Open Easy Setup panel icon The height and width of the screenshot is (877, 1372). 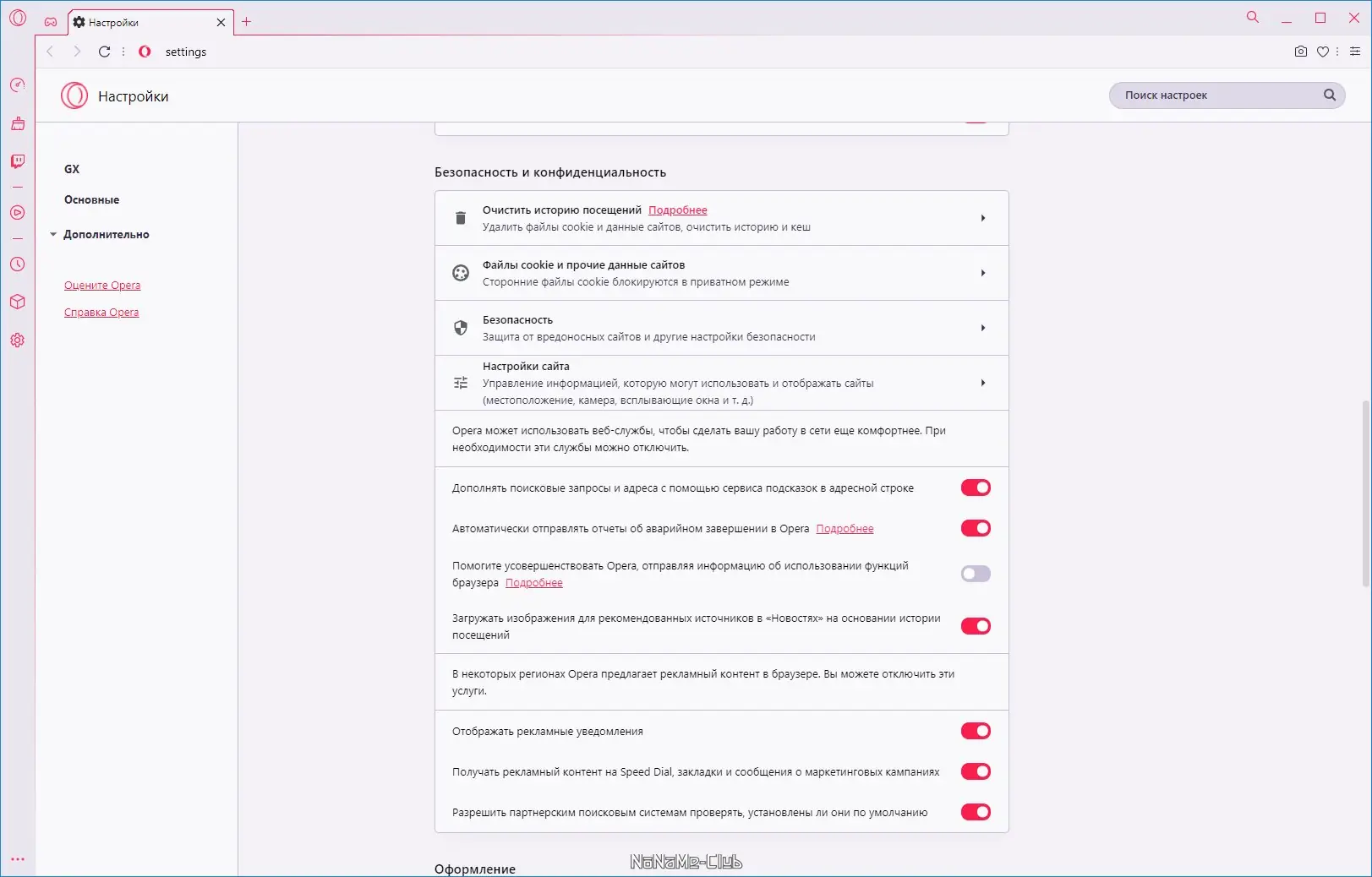(1355, 52)
